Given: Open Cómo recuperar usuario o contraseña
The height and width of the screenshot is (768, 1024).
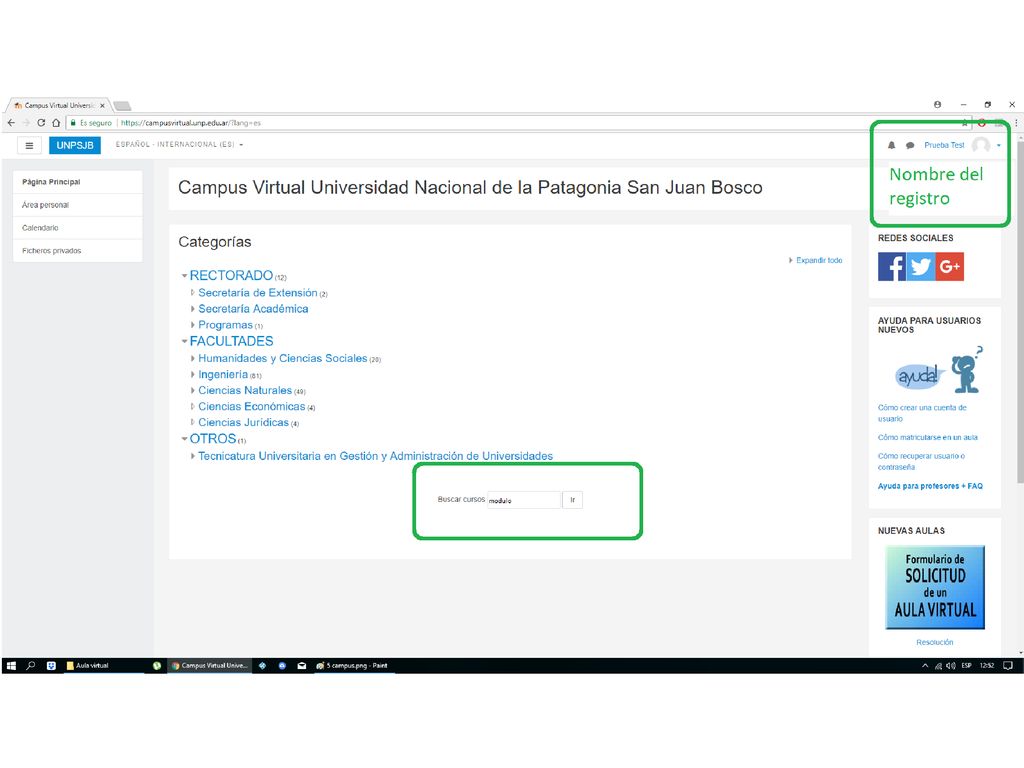Looking at the screenshot, I should click(921, 461).
